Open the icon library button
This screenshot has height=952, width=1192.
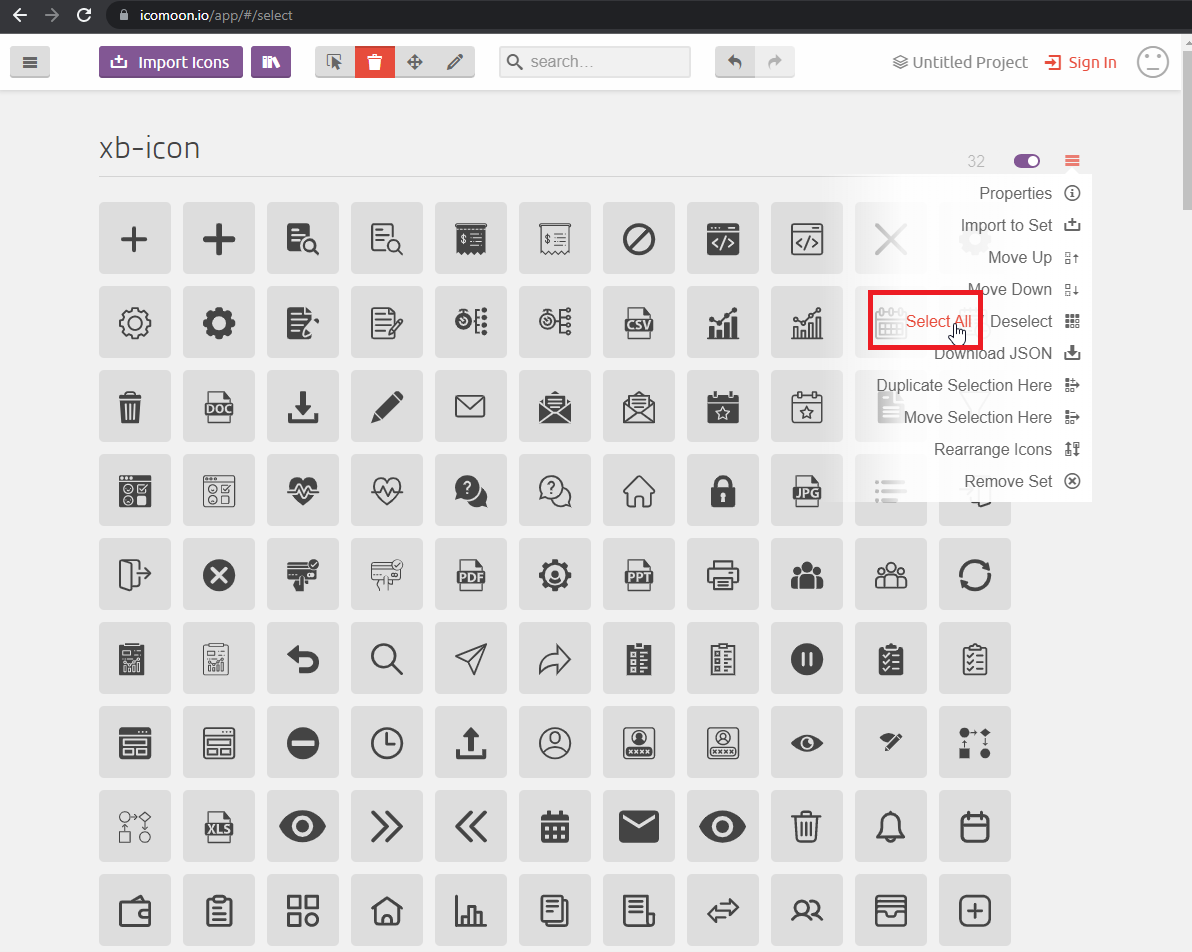[x=271, y=62]
